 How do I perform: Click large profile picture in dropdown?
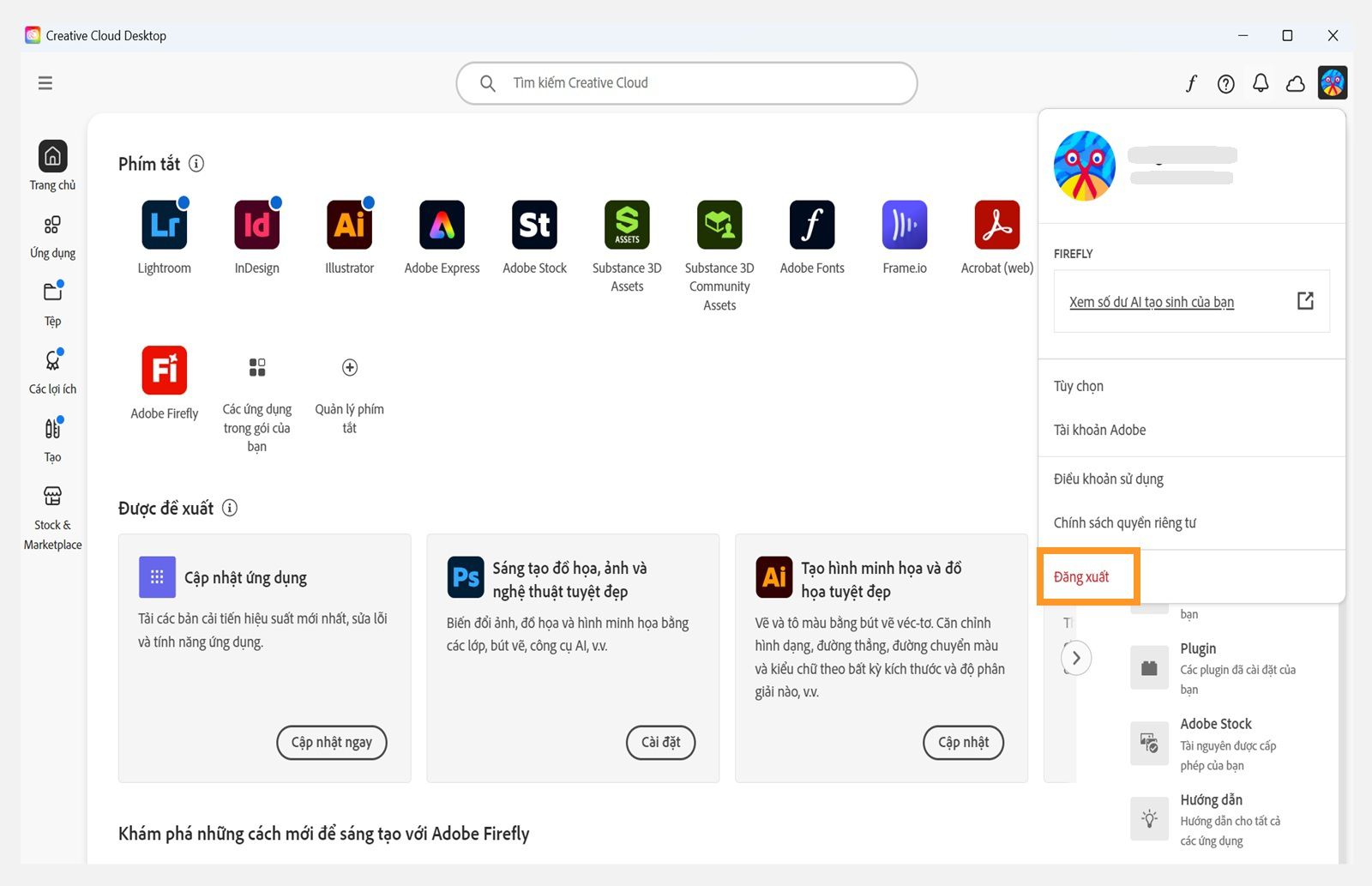[1085, 166]
